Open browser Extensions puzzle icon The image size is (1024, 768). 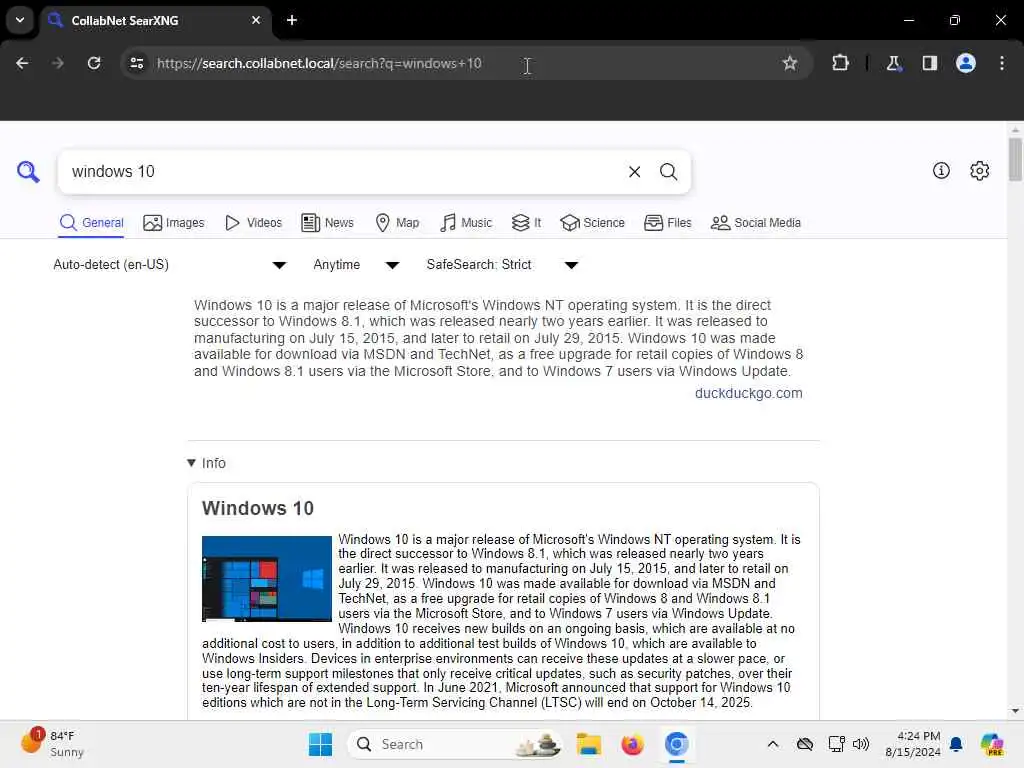point(840,63)
